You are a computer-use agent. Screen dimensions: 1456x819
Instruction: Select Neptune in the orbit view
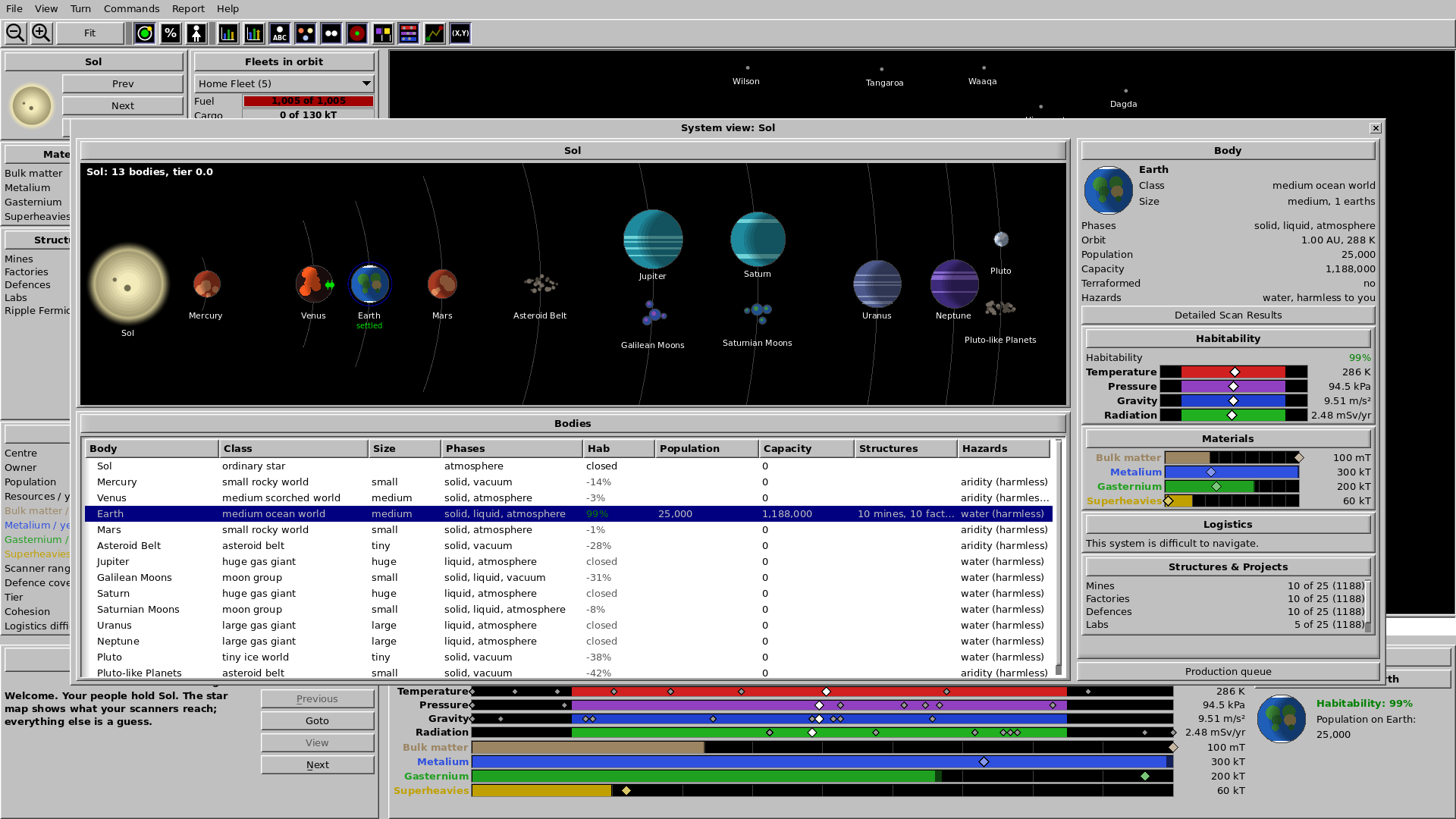(954, 284)
